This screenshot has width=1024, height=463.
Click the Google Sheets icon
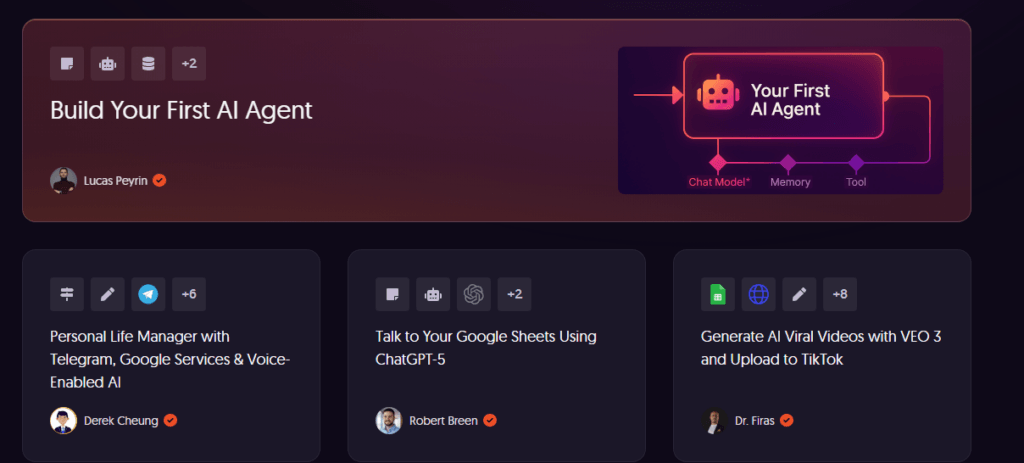[718, 295]
